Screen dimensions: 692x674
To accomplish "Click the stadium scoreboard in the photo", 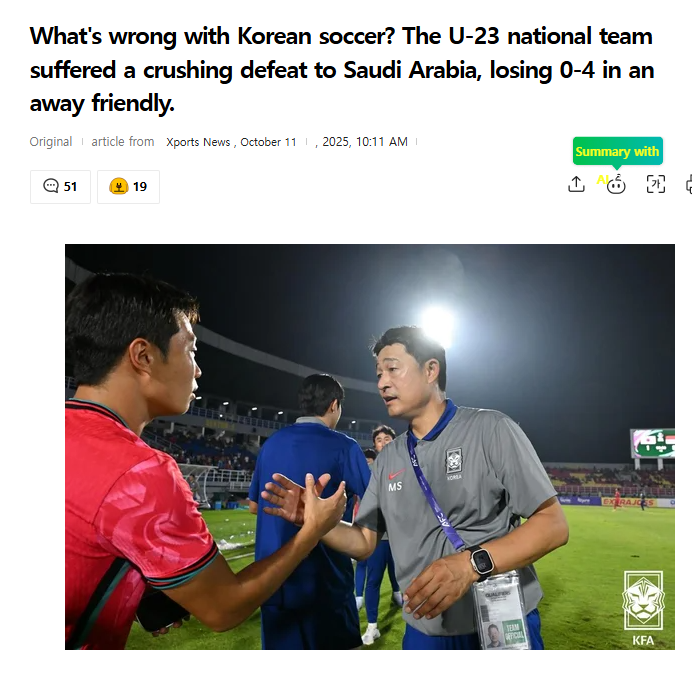I will 652,443.
